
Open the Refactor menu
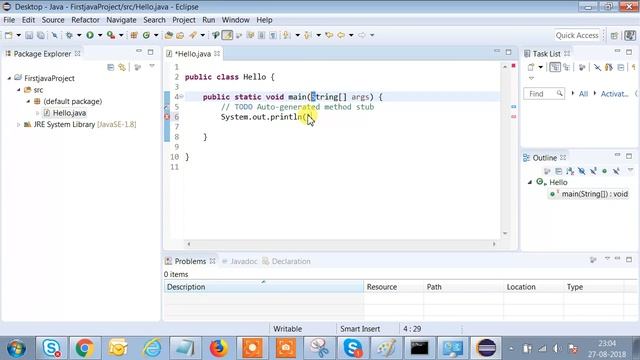pyautogui.click(x=85, y=20)
